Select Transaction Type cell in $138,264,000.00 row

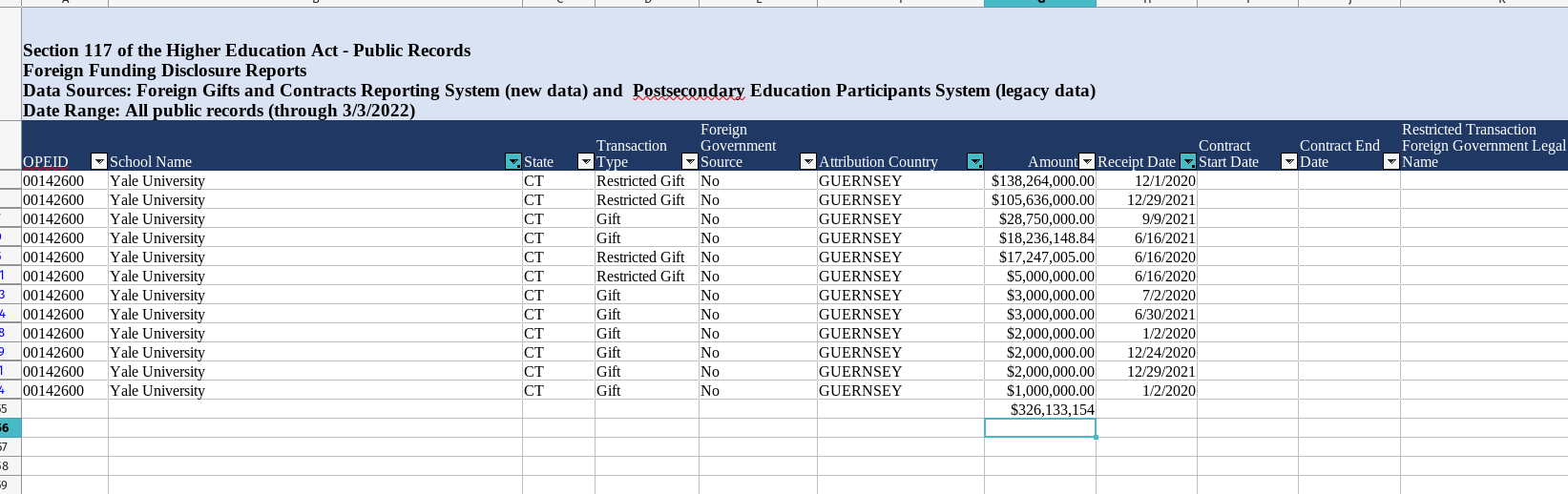(x=647, y=180)
